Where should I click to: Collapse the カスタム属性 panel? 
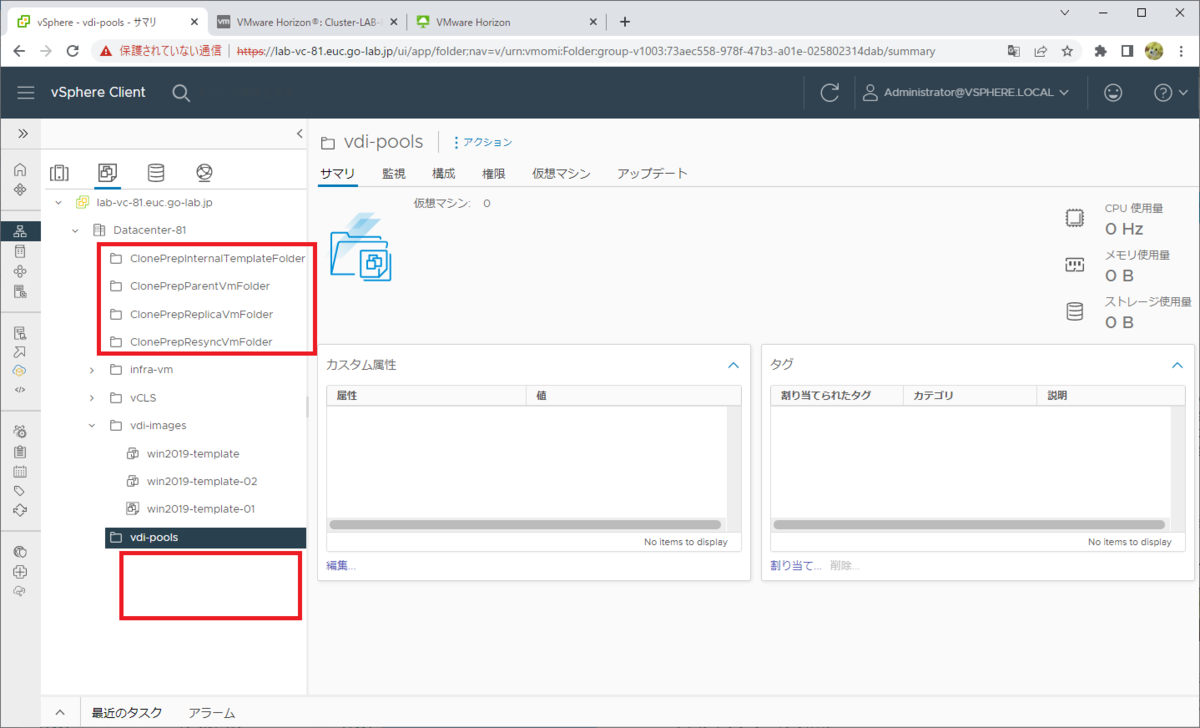click(733, 365)
